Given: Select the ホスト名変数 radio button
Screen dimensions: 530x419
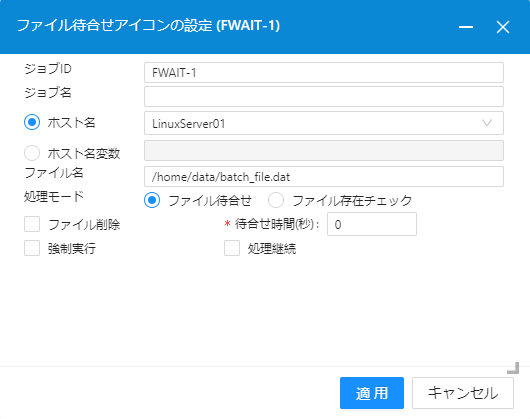Looking at the screenshot, I should tap(32, 153).
